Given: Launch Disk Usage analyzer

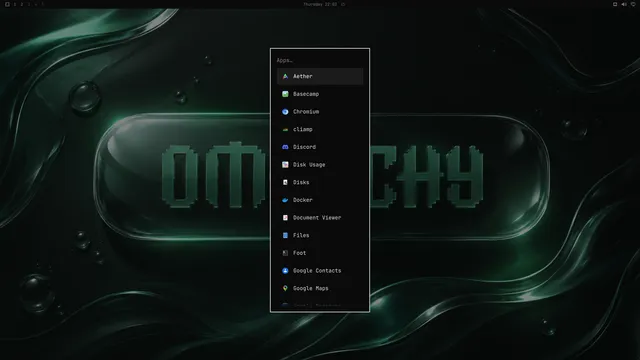Looking at the screenshot, I should 320,164.
